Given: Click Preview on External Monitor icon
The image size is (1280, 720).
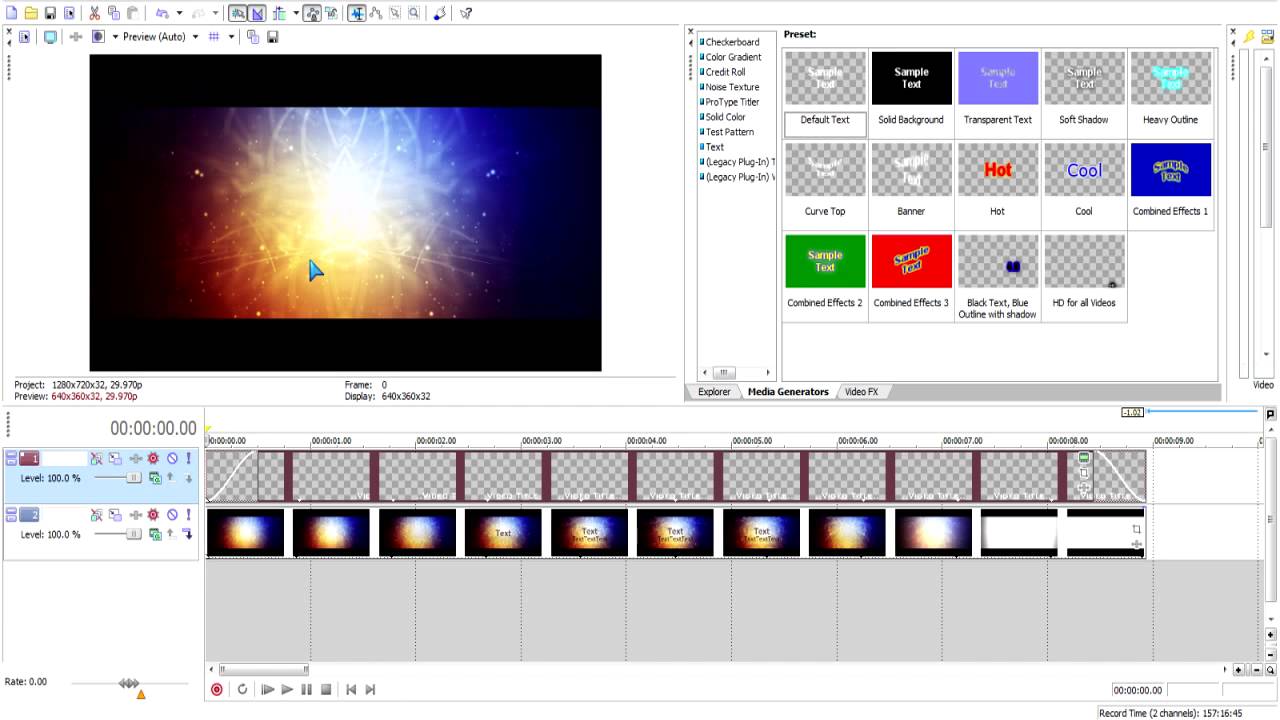Looking at the screenshot, I should tap(50, 36).
